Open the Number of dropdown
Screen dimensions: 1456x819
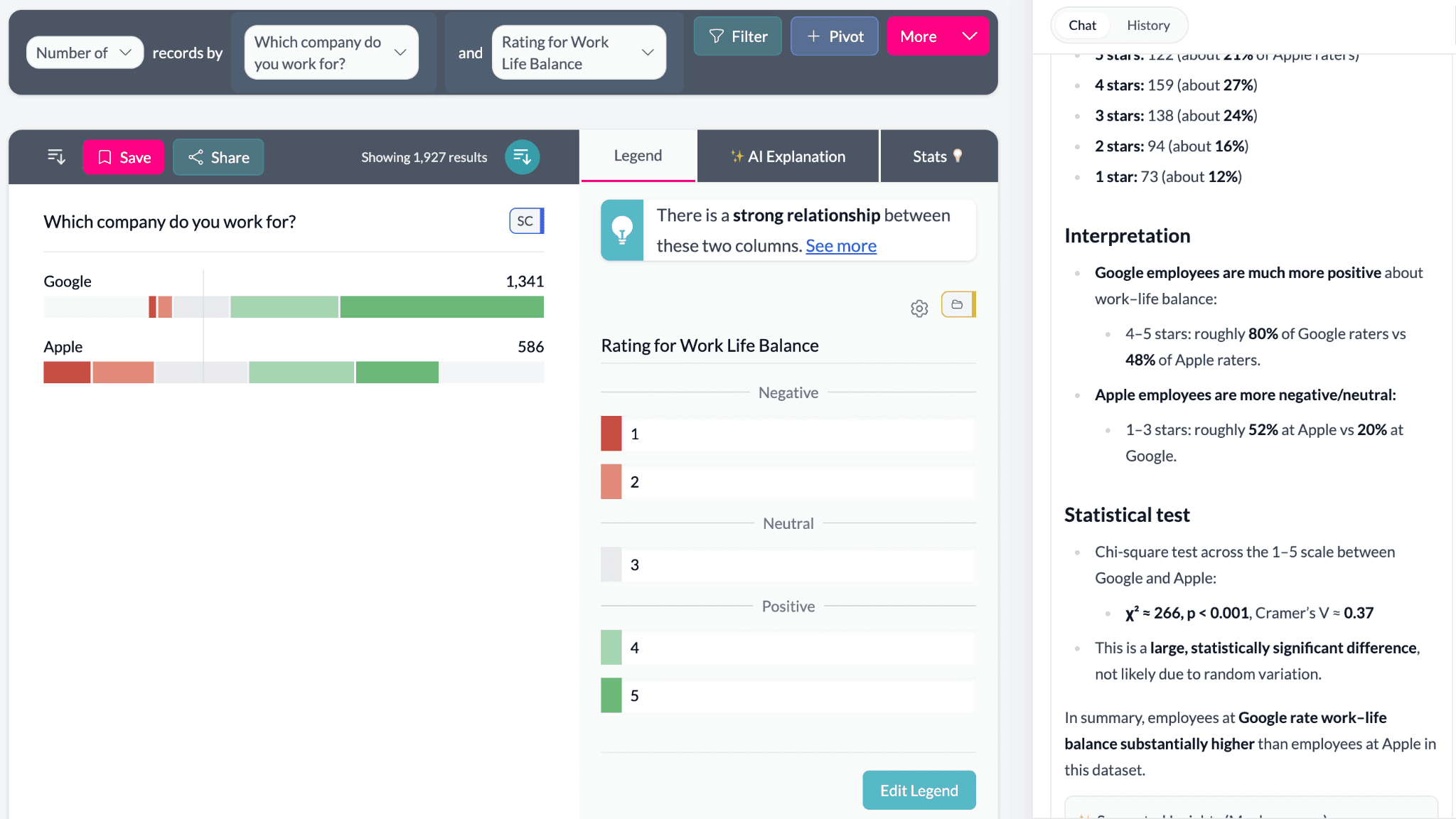coord(85,53)
